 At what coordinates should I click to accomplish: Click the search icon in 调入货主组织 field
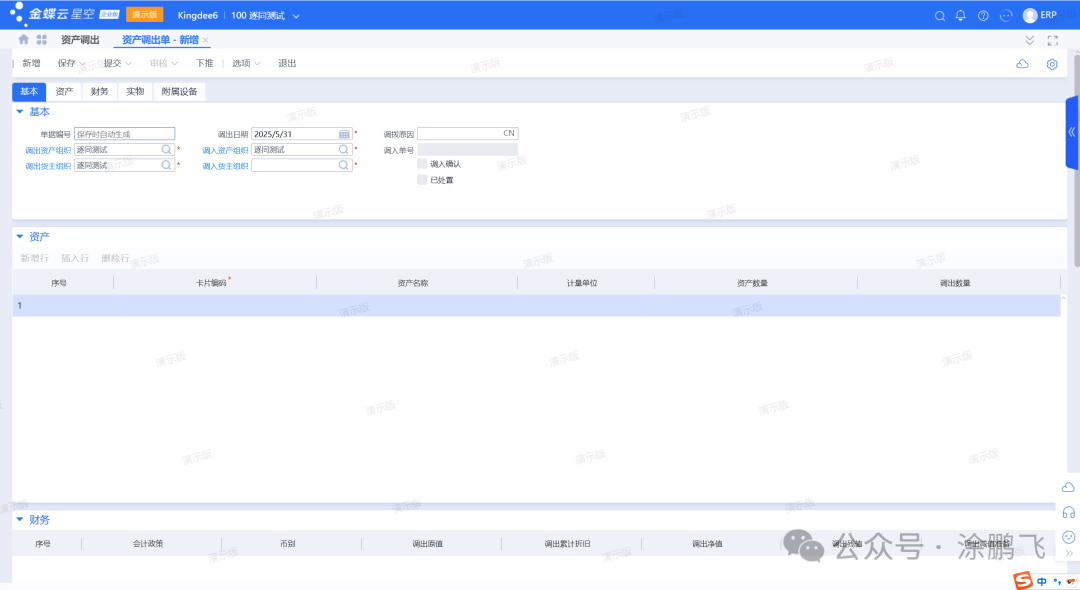pyautogui.click(x=344, y=166)
